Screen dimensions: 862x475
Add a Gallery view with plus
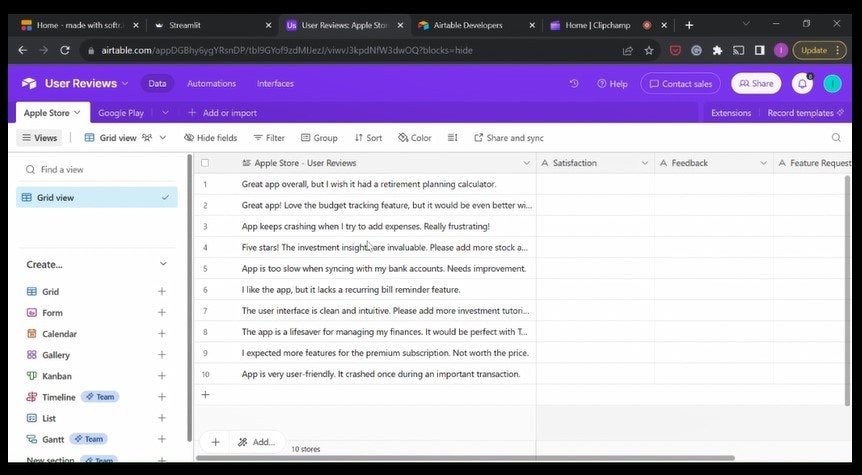[162, 355]
